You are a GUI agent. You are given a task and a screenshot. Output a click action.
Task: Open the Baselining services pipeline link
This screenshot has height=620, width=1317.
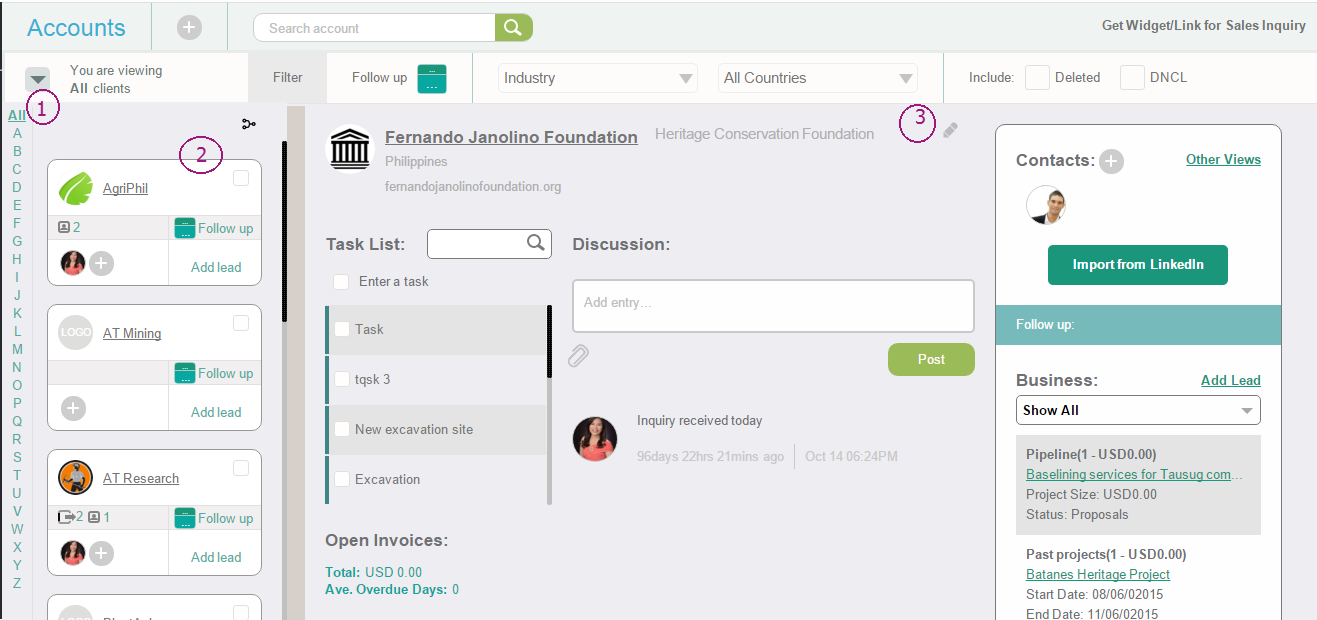tap(1134, 474)
